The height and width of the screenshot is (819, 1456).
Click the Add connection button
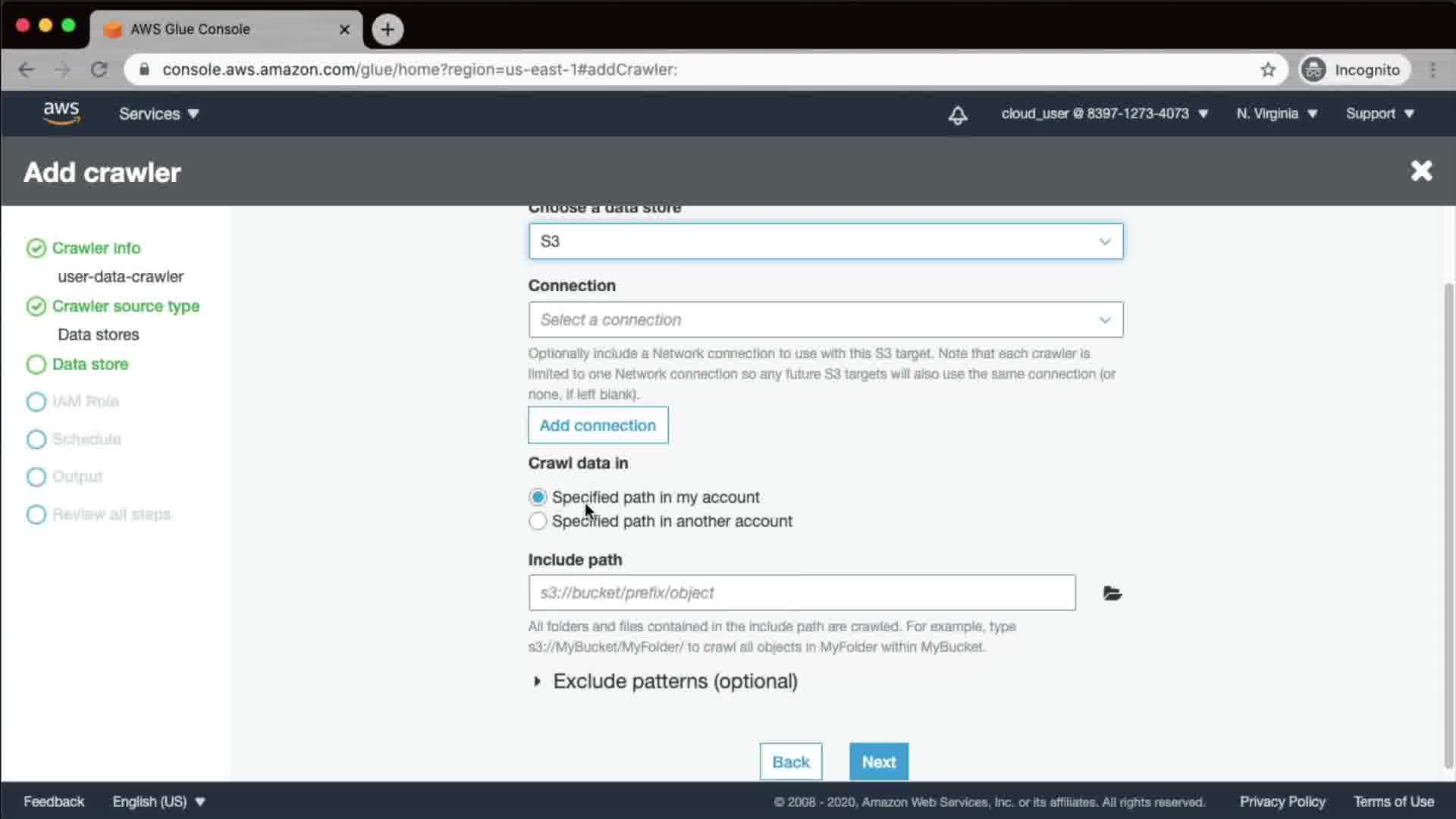pos(598,425)
